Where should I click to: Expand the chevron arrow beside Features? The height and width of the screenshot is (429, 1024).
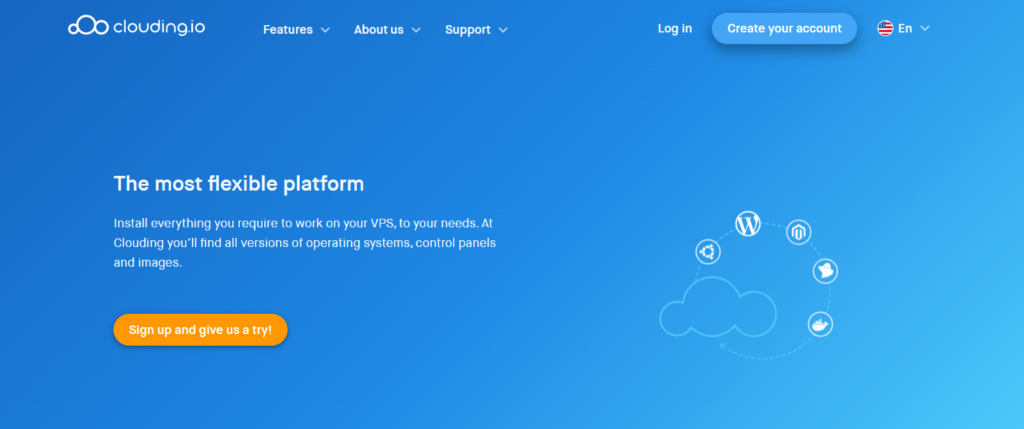pos(325,30)
